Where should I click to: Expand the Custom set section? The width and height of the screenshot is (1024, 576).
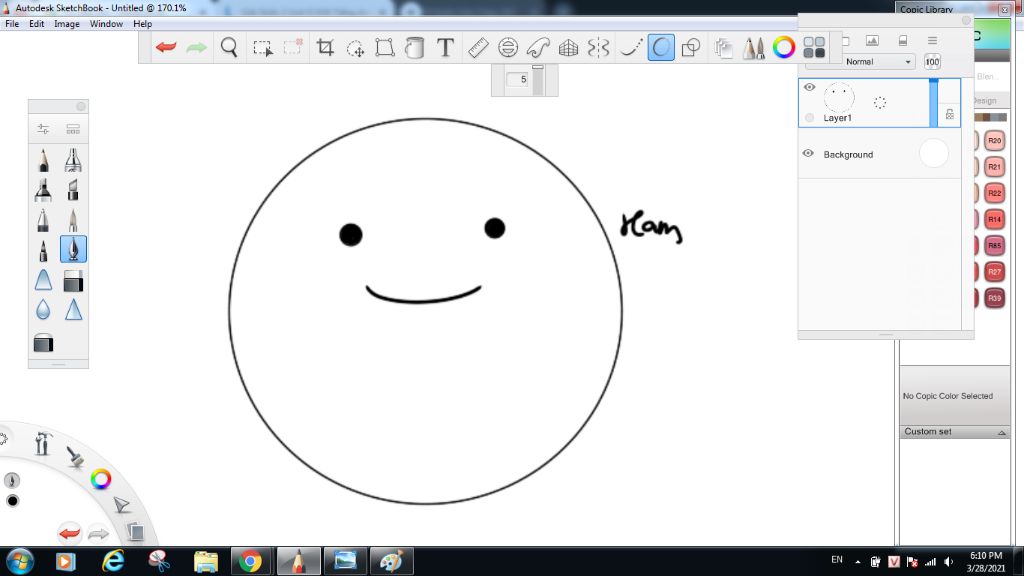[1001, 432]
